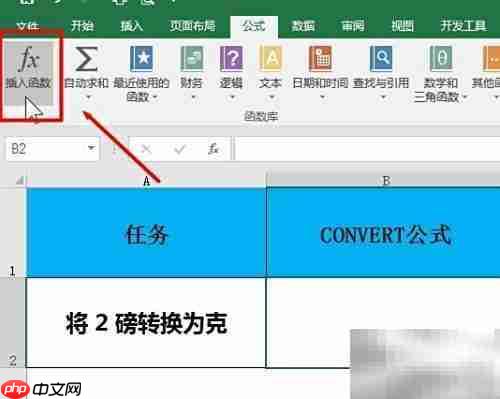Expand the Financial dropdown arrow

pyautogui.click(x=193, y=97)
